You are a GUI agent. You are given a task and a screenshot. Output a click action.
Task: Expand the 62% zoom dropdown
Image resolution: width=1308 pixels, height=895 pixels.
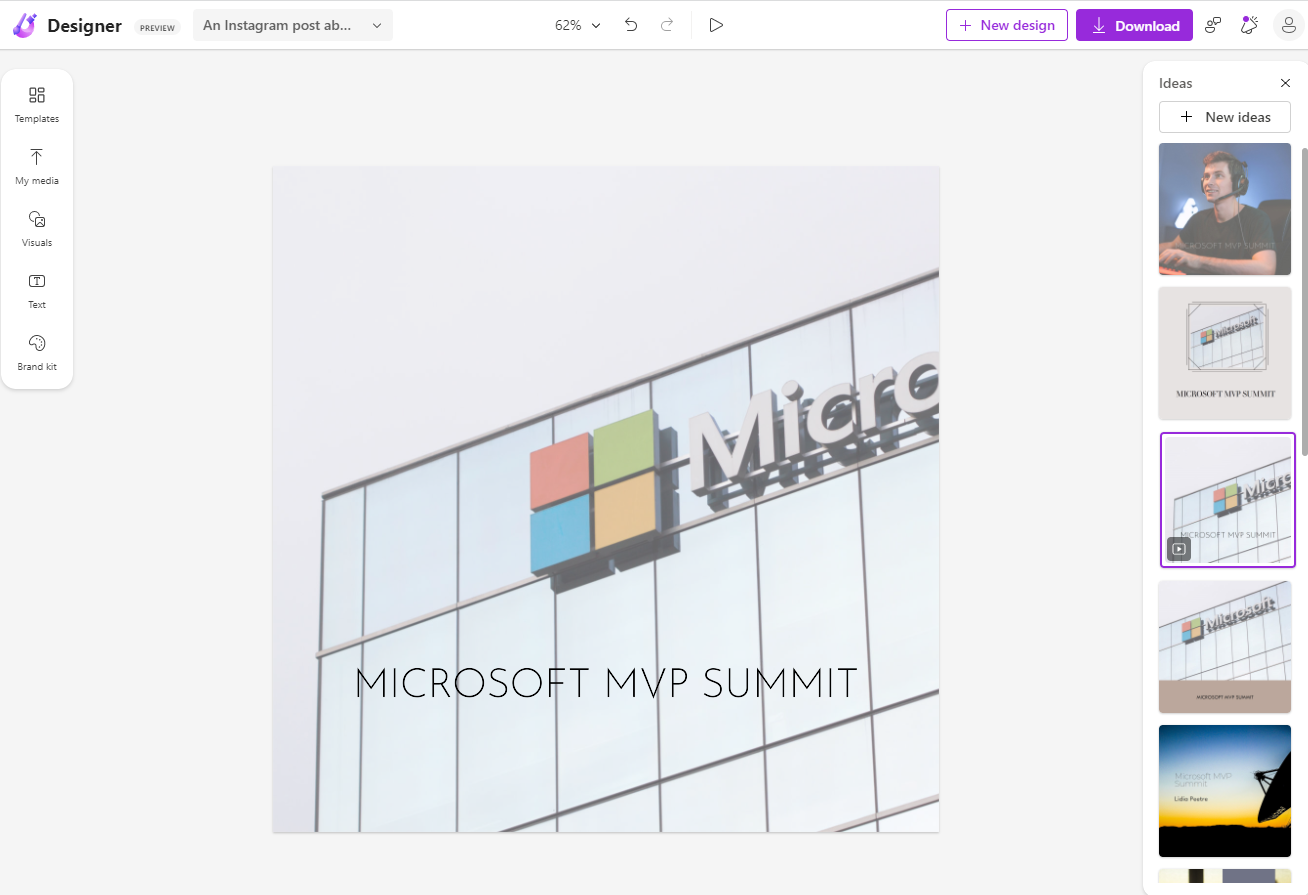click(x=578, y=25)
